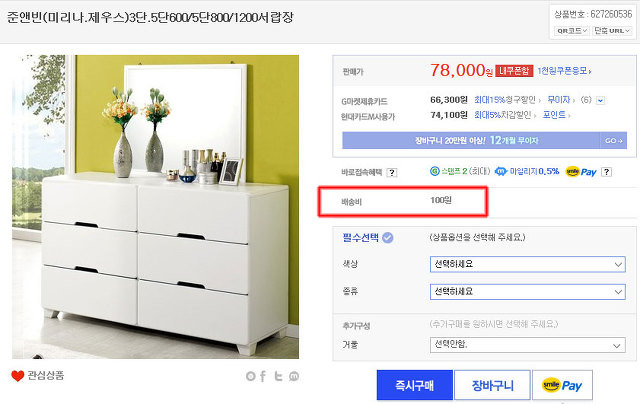Viewport: 640px width, 404px height.
Task: Click the question mark after Smile Pay
Action: point(607,172)
